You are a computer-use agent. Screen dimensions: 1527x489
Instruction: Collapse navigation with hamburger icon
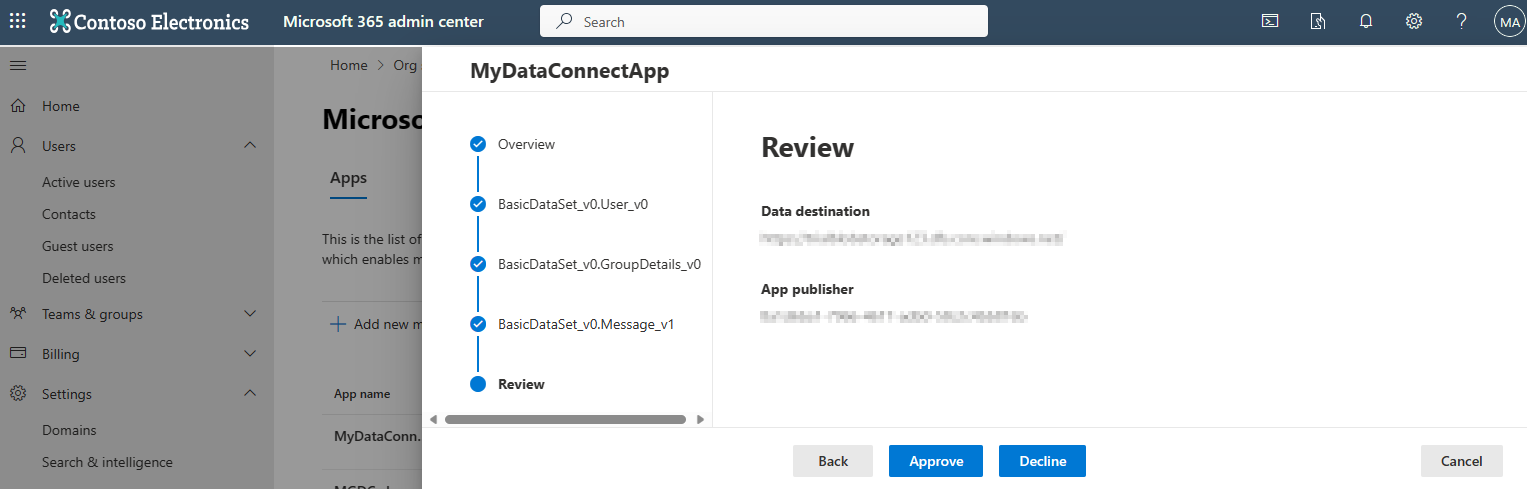point(18,65)
